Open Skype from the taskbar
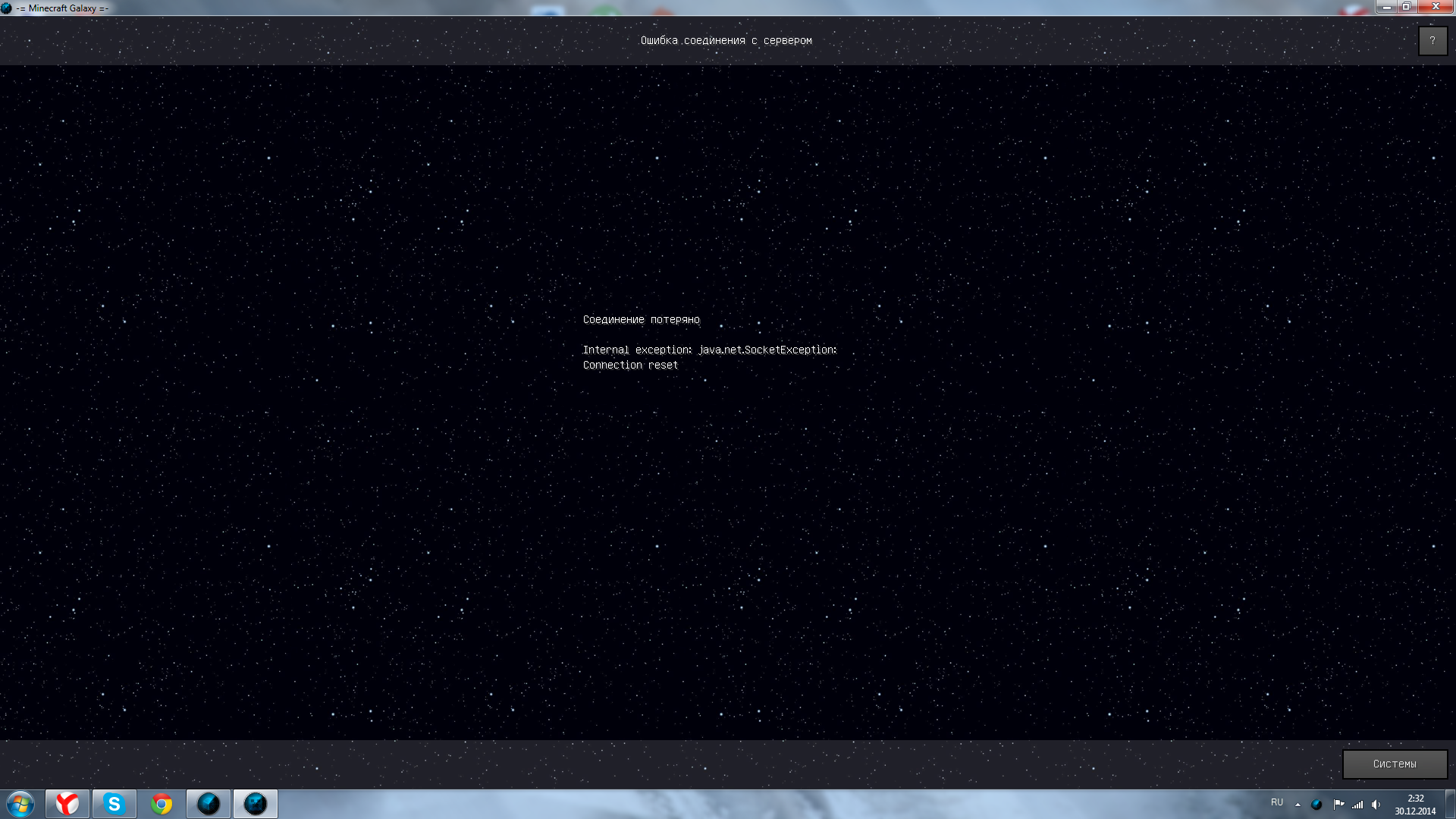This screenshot has height=819, width=1456. pyautogui.click(x=115, y=804)
